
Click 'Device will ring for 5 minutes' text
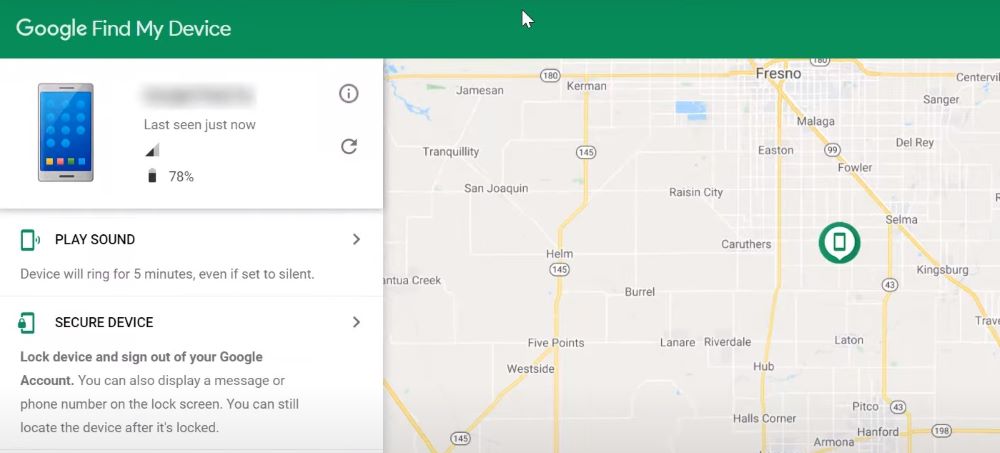coord(168,274)
